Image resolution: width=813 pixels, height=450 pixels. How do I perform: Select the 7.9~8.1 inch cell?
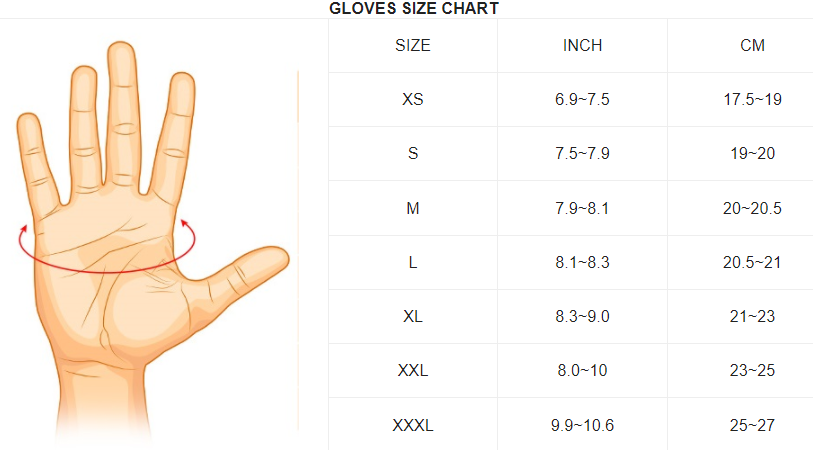[x=582, y=208]
